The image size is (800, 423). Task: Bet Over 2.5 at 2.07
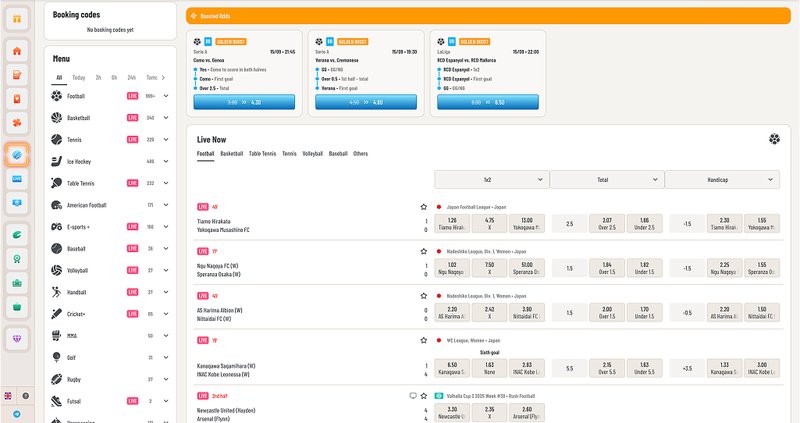607,223
